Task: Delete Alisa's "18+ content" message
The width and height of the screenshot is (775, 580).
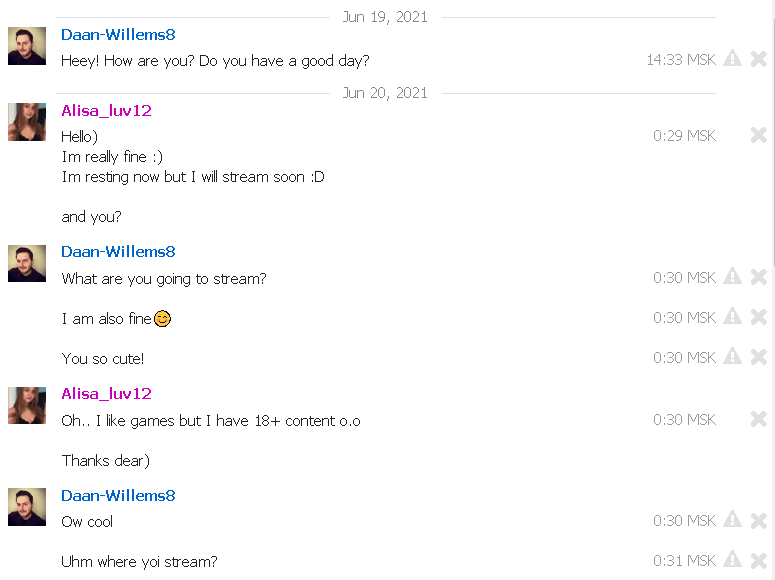Action: click(x=759, y=419)
